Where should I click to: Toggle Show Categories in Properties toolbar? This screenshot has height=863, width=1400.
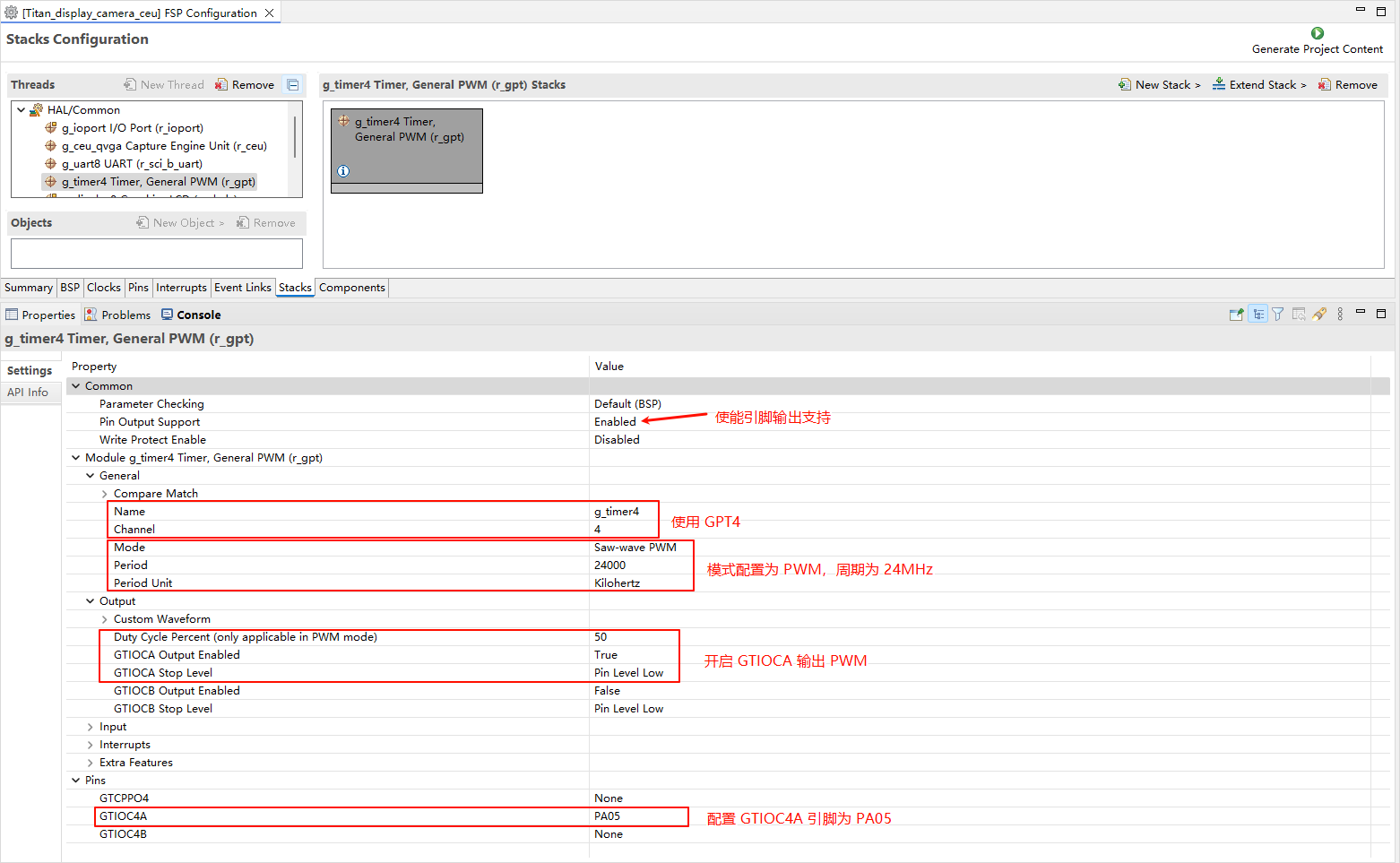point(1258,315)
